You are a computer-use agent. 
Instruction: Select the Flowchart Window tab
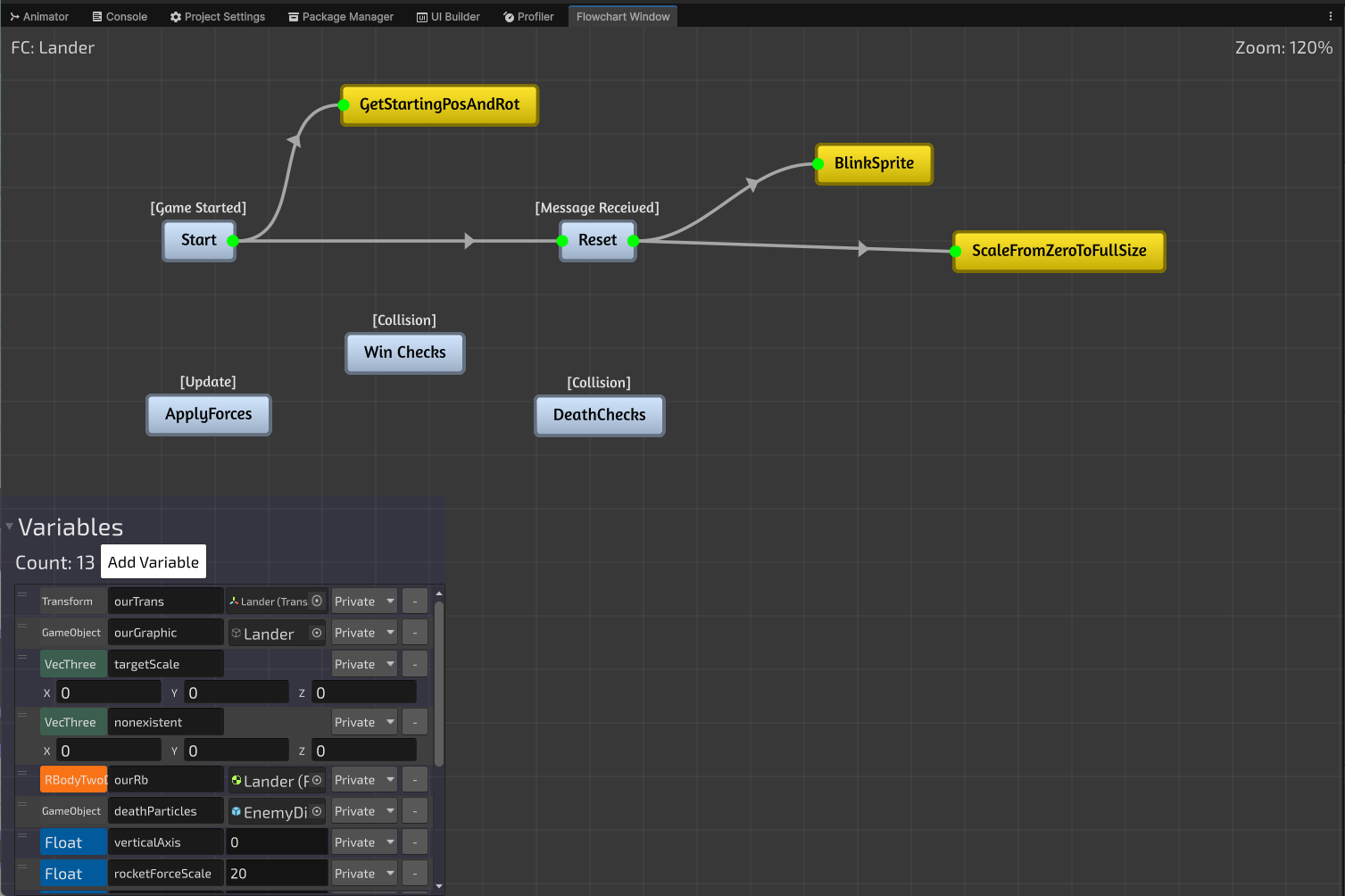[x=623, y=16]
